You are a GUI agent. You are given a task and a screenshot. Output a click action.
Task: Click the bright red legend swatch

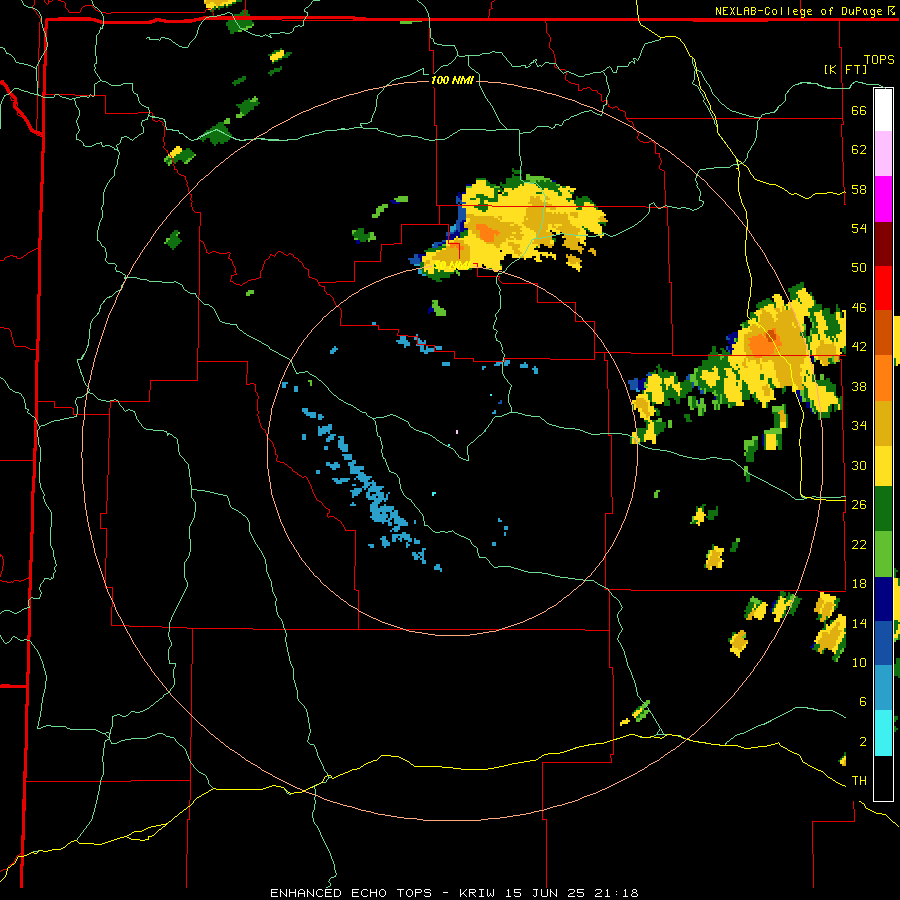pos(883,288)
